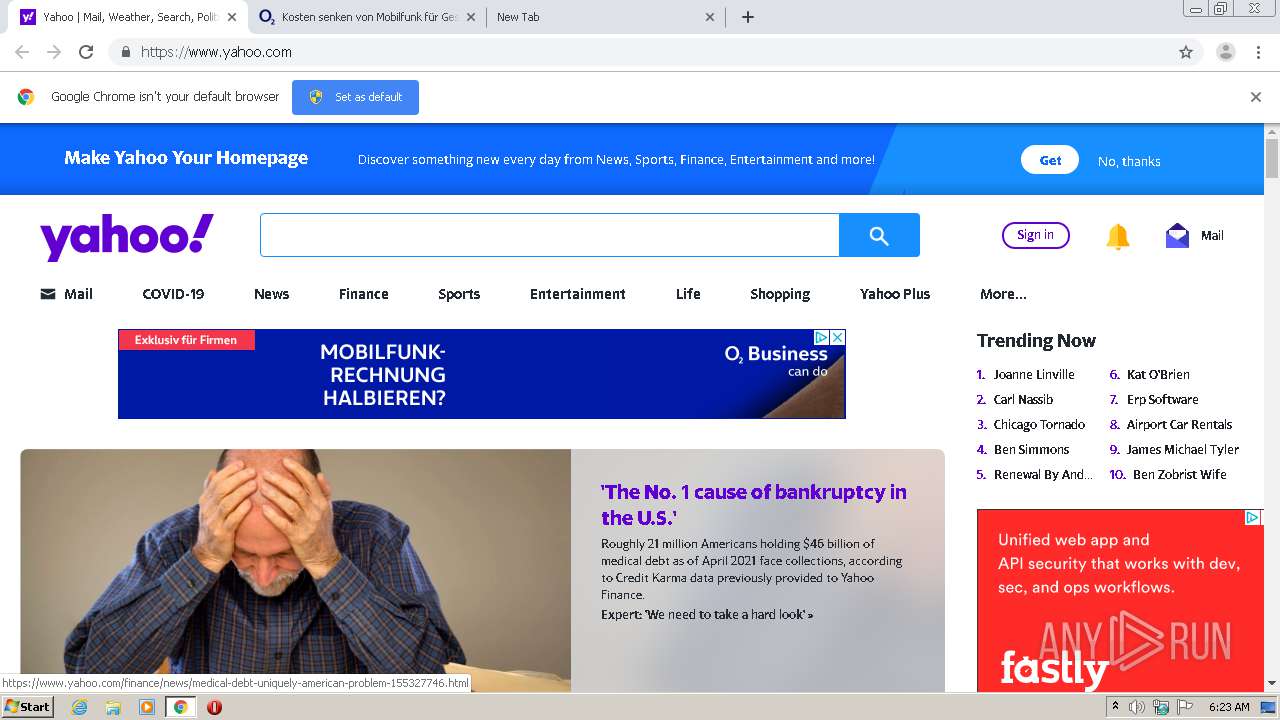Reload the page with the refresh icon
The image size is (1280, 720).
pos(86,52)
